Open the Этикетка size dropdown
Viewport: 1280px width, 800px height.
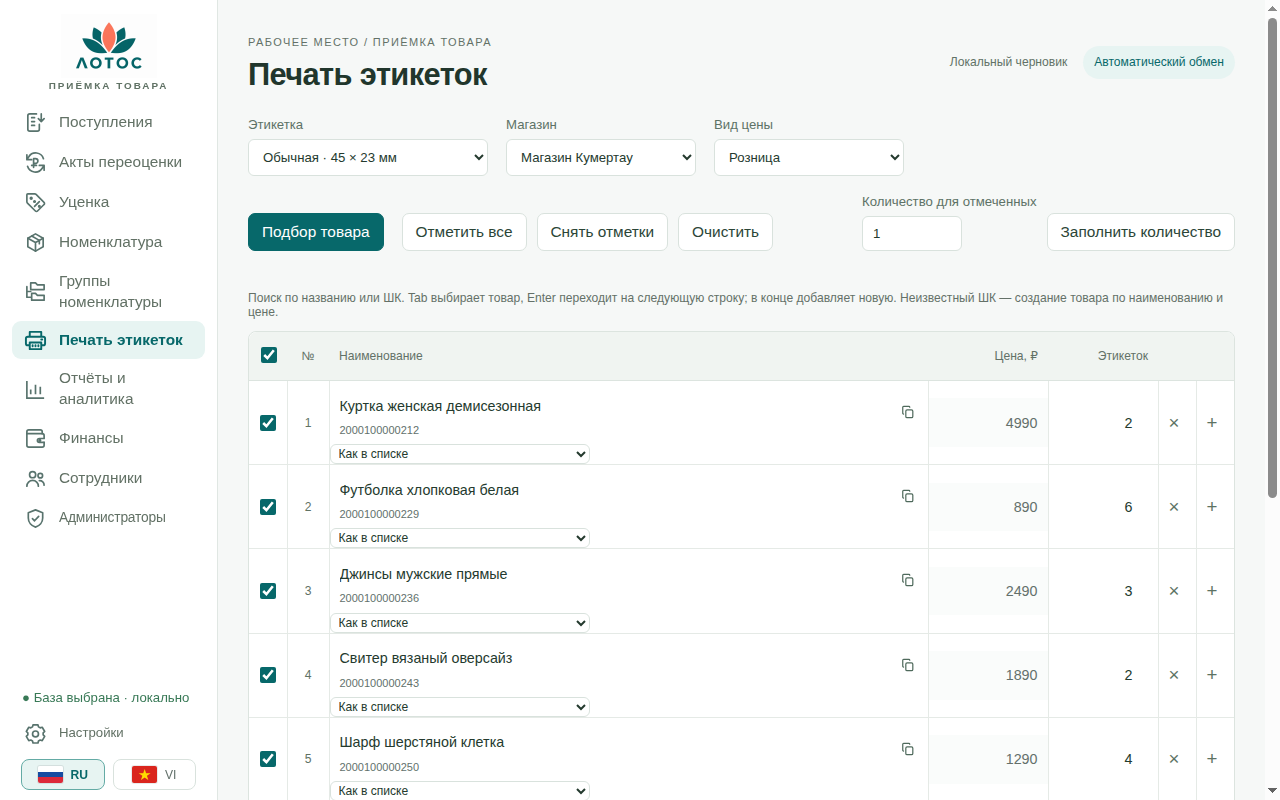pos(368,158)
